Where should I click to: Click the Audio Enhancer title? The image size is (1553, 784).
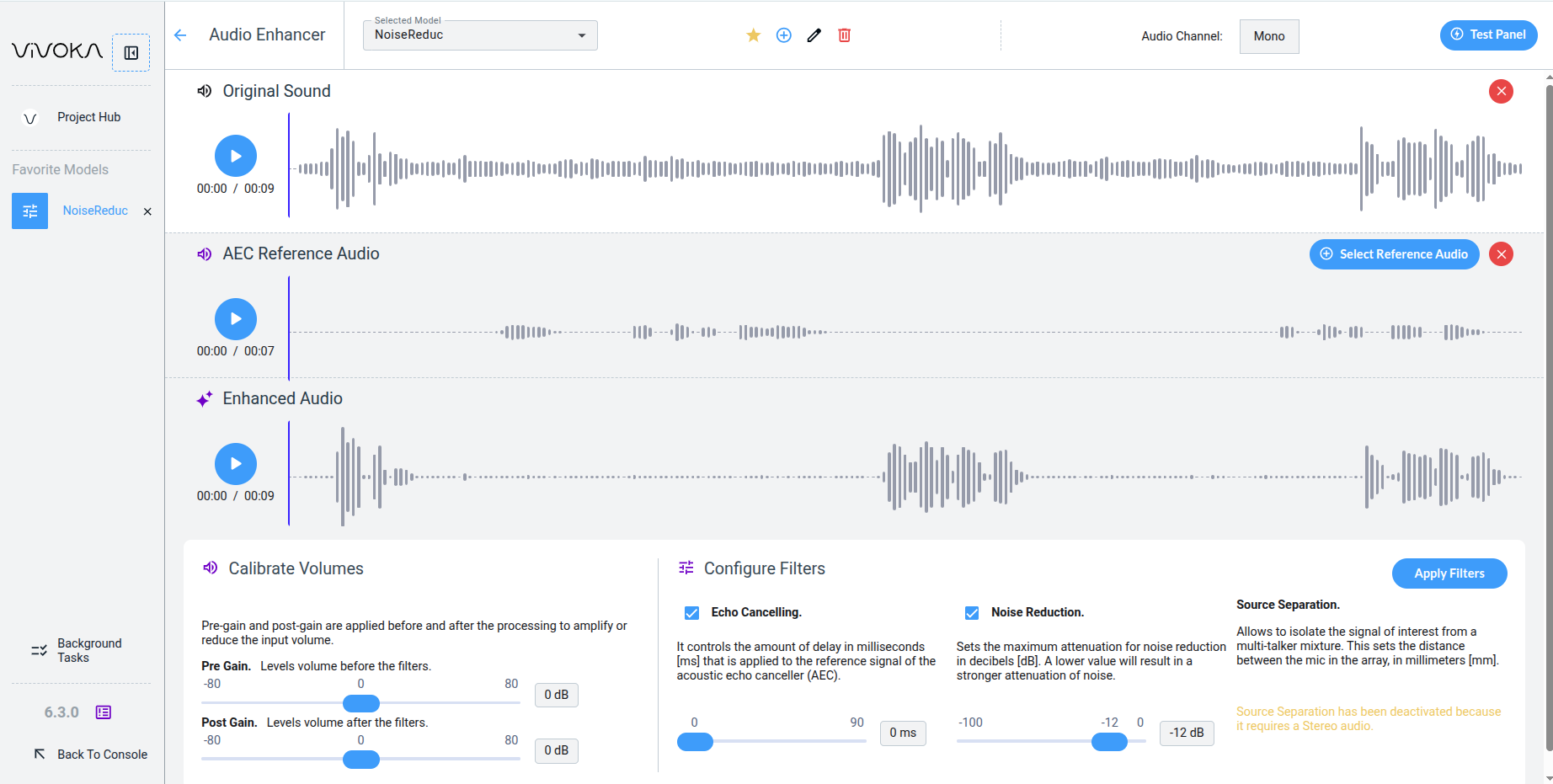click(267, 35)
